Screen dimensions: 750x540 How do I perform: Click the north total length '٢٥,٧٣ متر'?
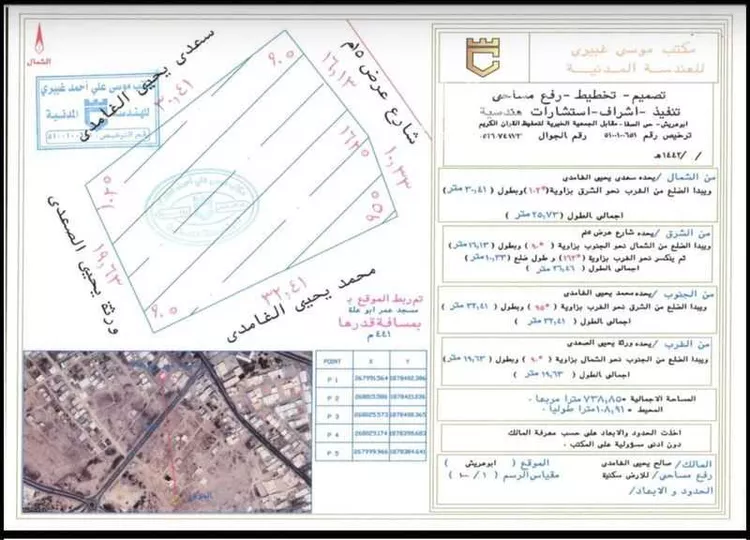pyautogui.click(x=536, y=215)
